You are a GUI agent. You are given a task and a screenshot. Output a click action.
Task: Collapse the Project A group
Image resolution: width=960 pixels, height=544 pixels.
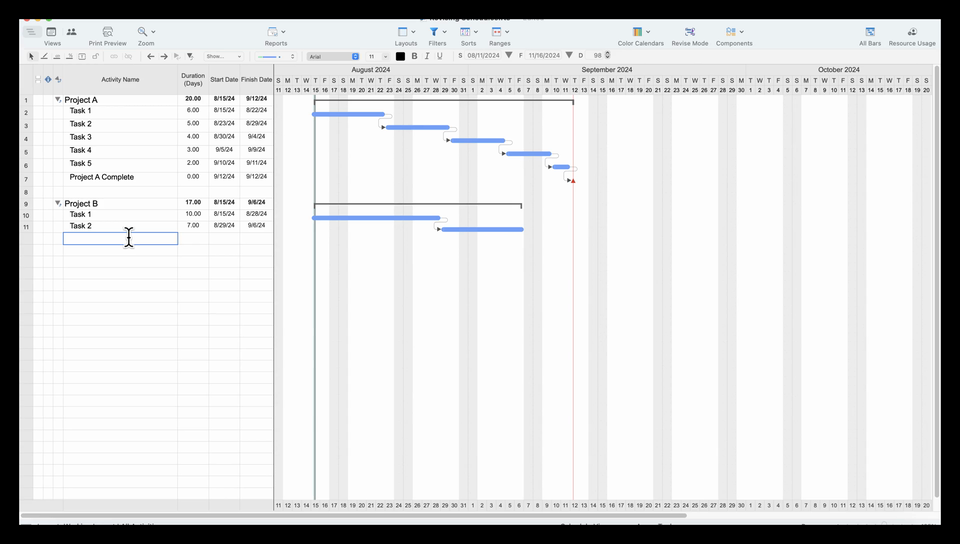[58, 99]
